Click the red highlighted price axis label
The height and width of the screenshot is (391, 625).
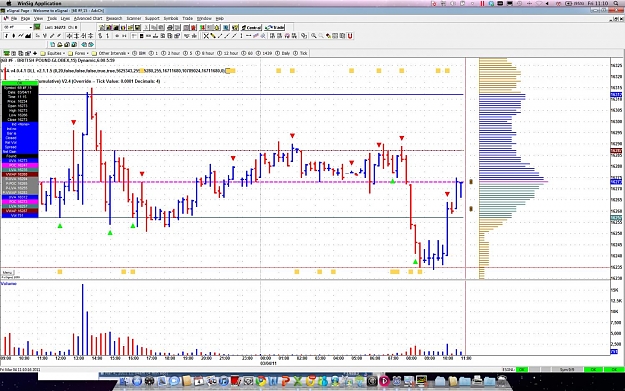[616, 151]
